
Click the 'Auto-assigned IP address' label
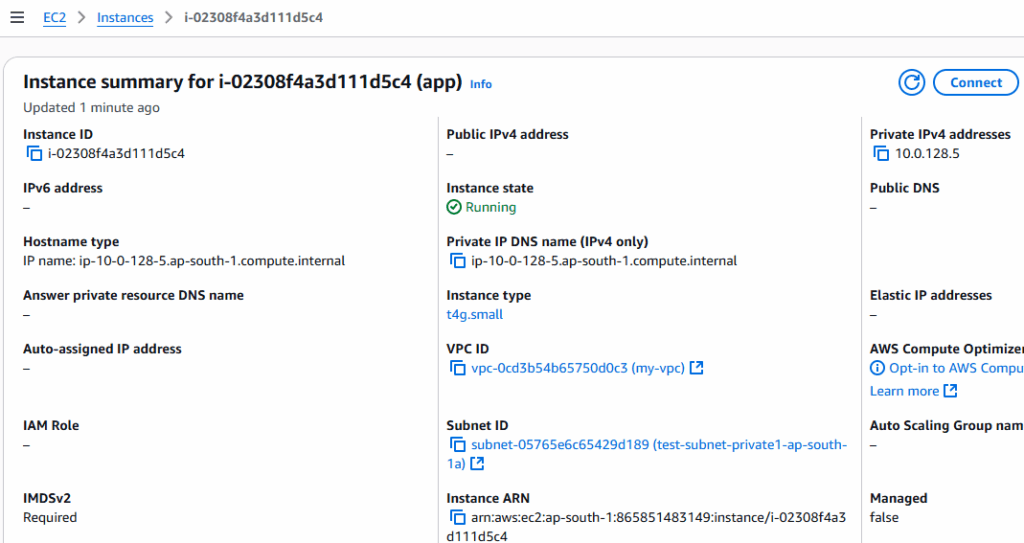coord(103,349)
